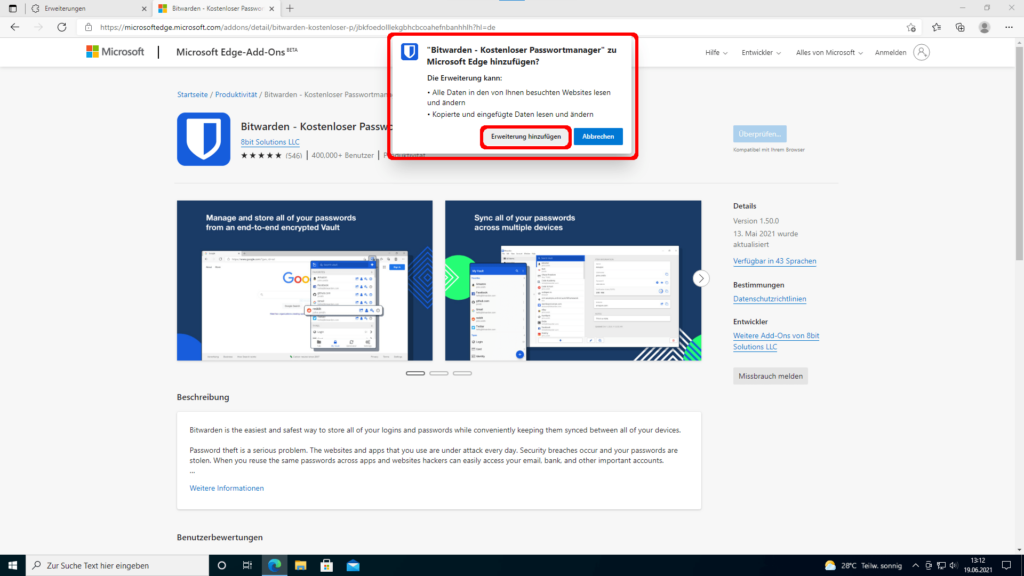Click the weather widget in taskbar
The height and width of the screenshot is (576, 1024).
(863, 566)
